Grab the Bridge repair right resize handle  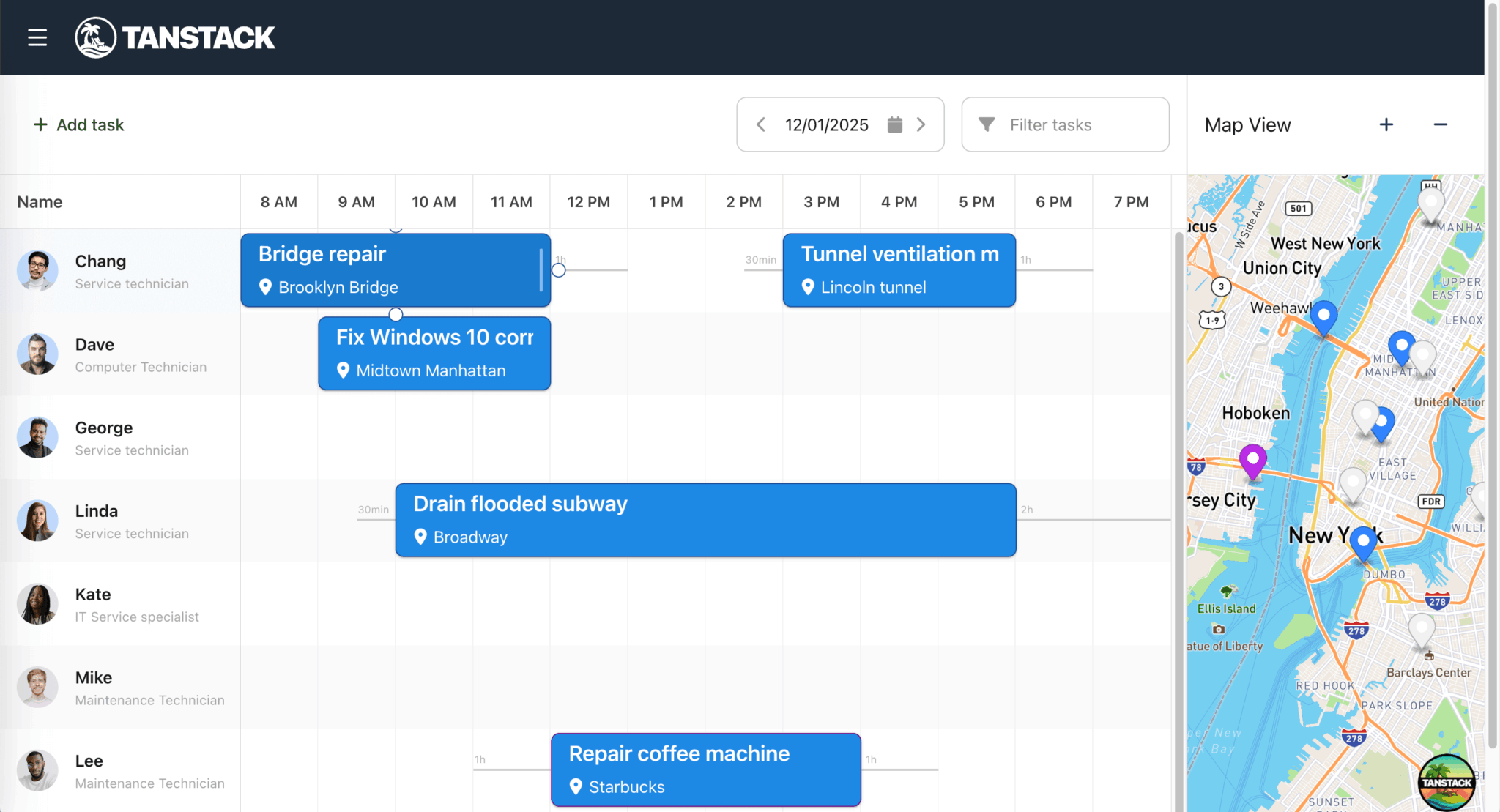pyautogui.click(x=541, y=269)
